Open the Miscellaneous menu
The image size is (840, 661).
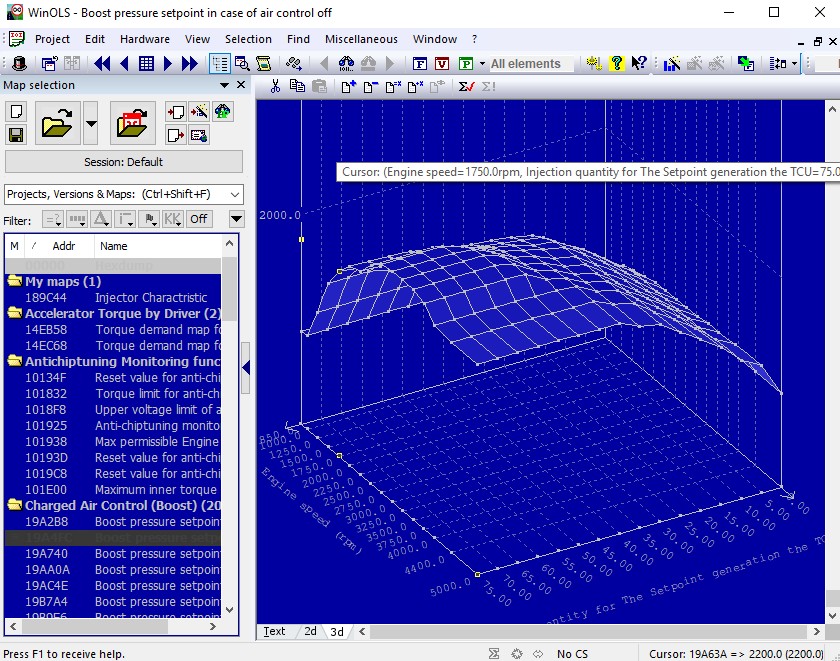(x=360, y=39)
